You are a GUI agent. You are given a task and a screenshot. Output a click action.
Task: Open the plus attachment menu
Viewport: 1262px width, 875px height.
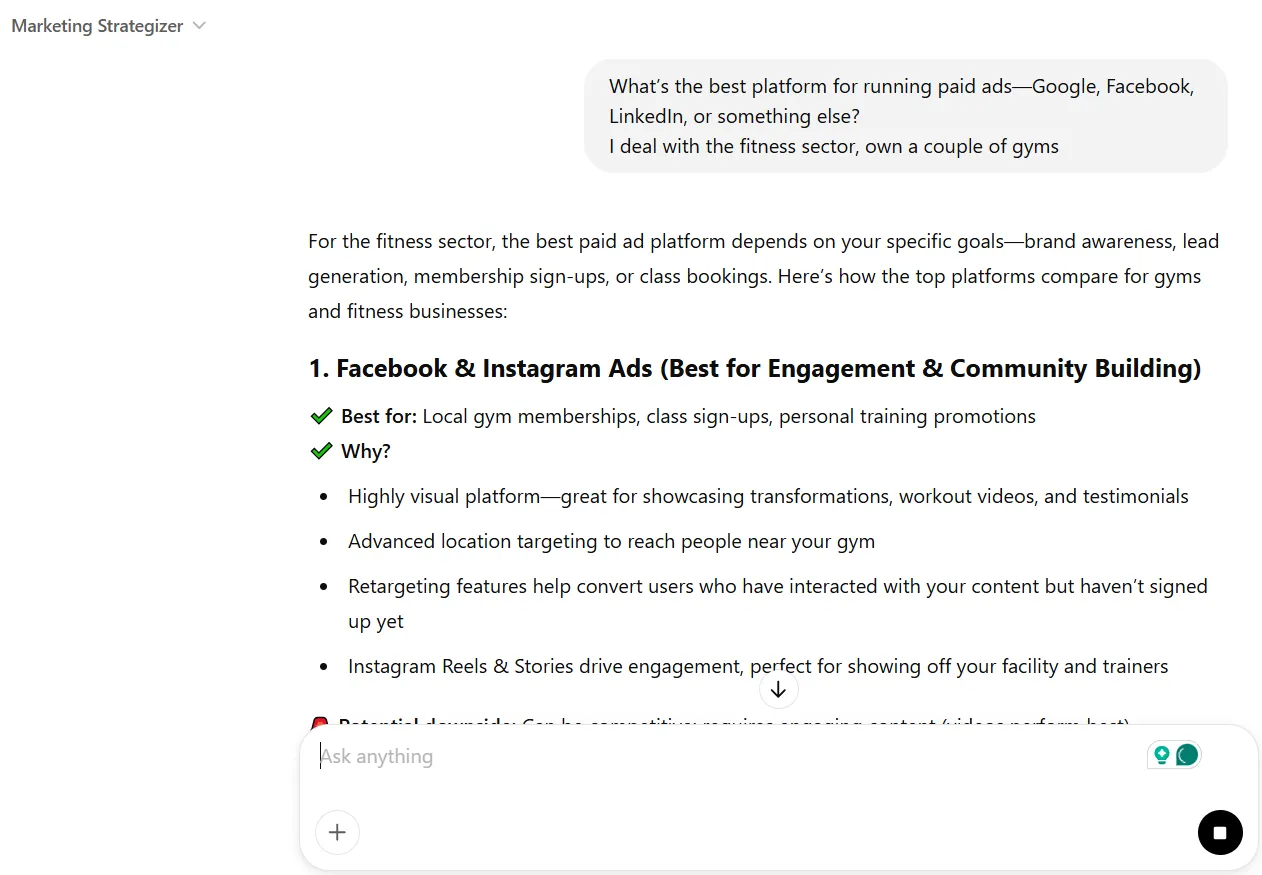click(x=337, y=832)
